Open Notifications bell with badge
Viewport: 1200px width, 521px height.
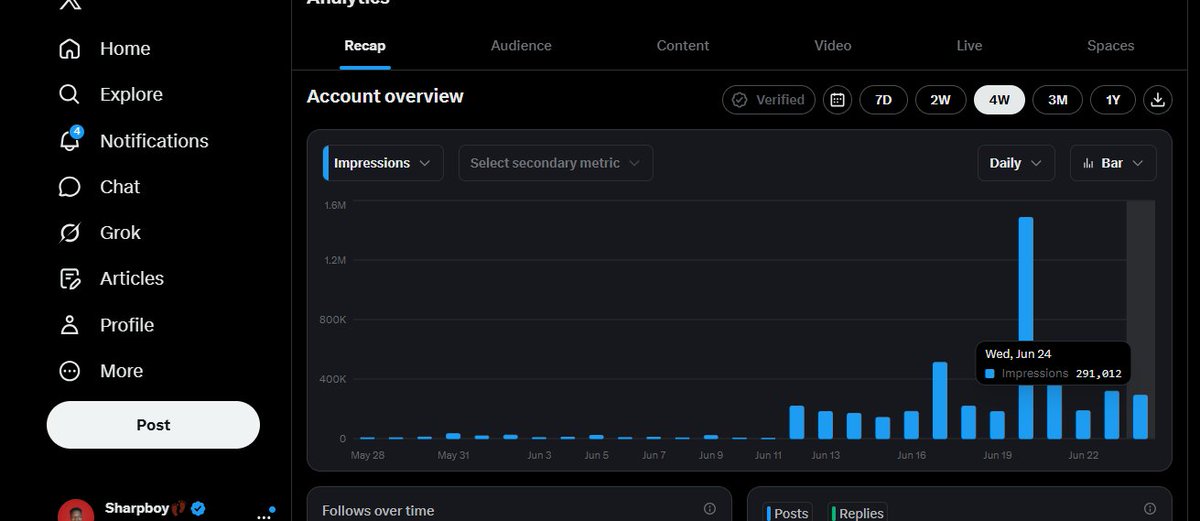(70, 141)
